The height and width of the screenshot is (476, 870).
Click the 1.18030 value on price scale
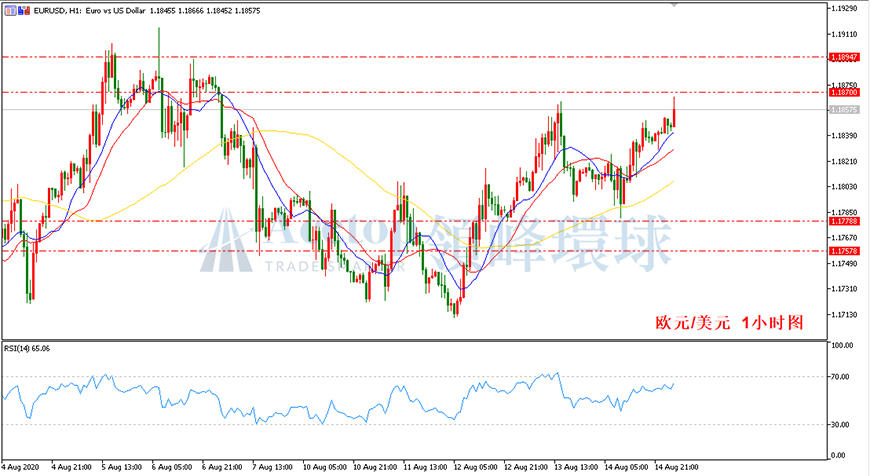[843, 187]
